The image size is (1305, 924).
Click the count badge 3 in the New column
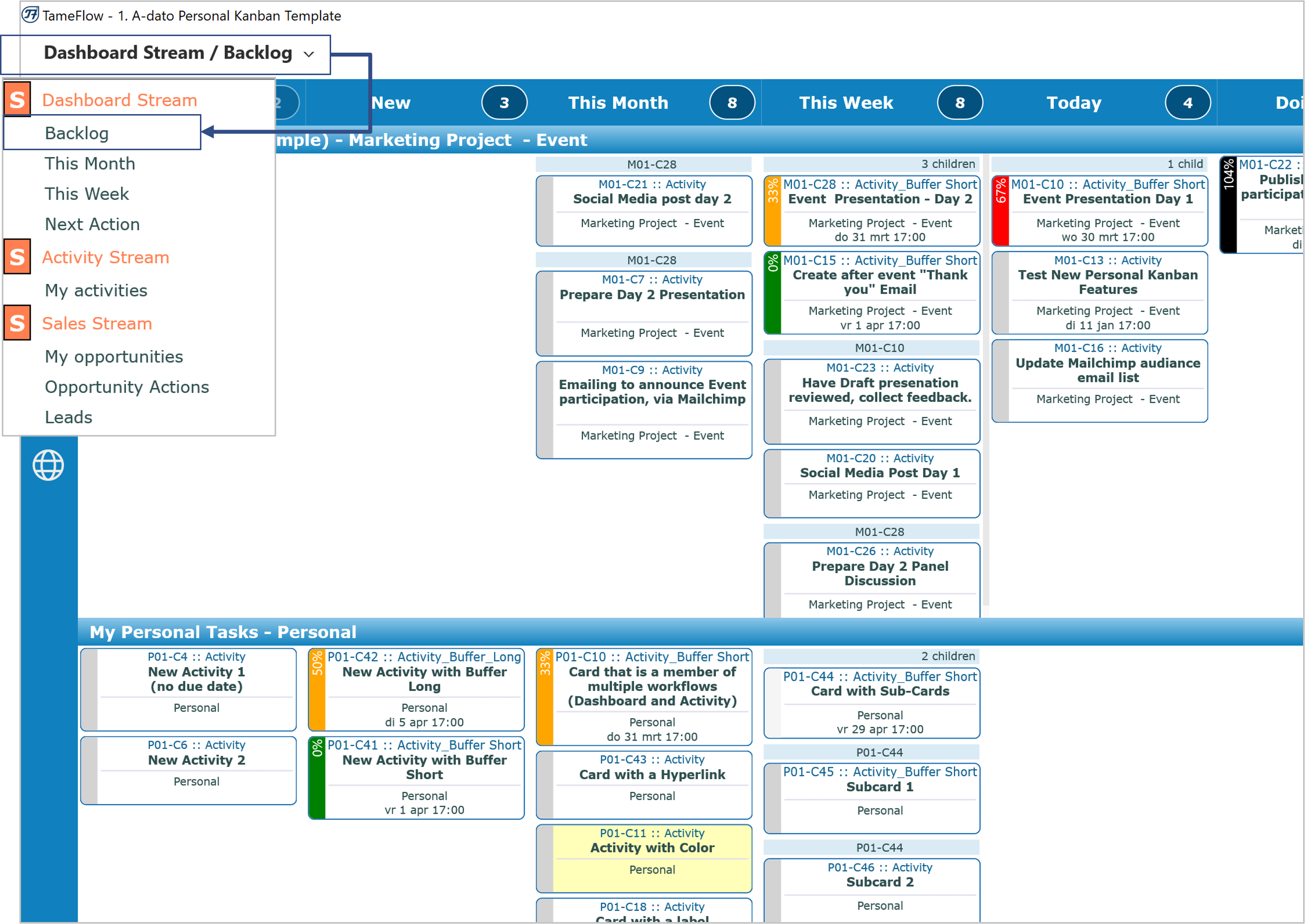(x=504, y=102)
